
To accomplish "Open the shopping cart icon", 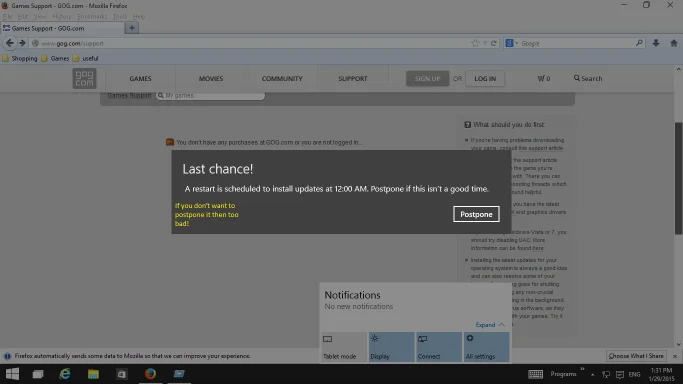I will [544, 78].
